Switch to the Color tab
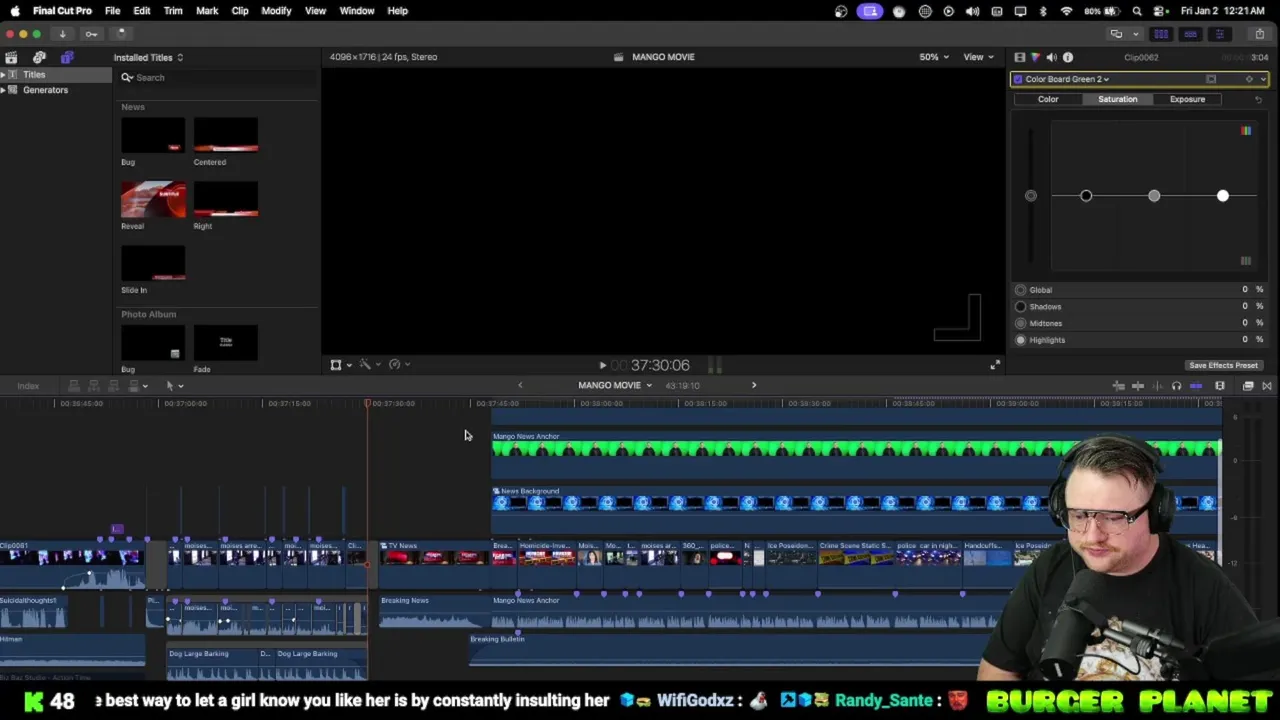The image size is (1280, 720). 1048,99
